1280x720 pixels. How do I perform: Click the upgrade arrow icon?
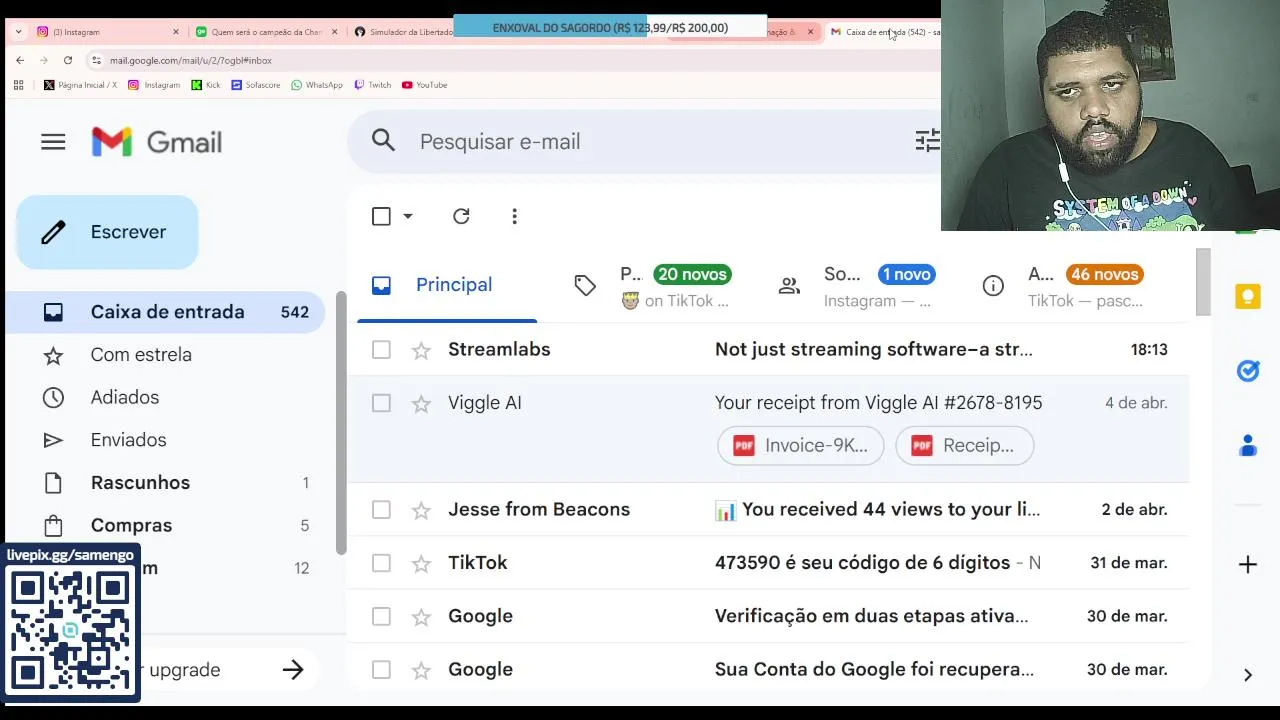(x=293, y=670)
